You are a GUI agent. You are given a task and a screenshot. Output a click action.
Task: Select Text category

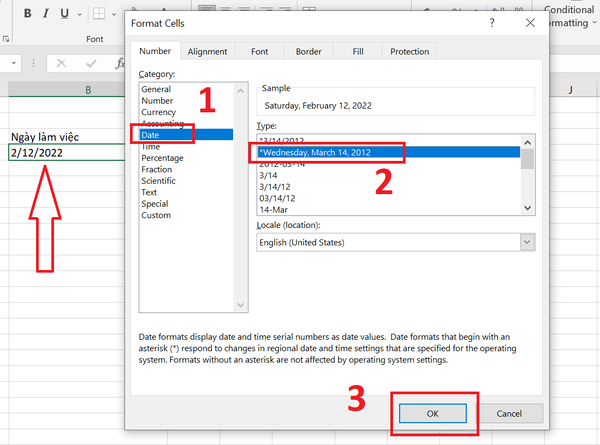tap(186, 192)
